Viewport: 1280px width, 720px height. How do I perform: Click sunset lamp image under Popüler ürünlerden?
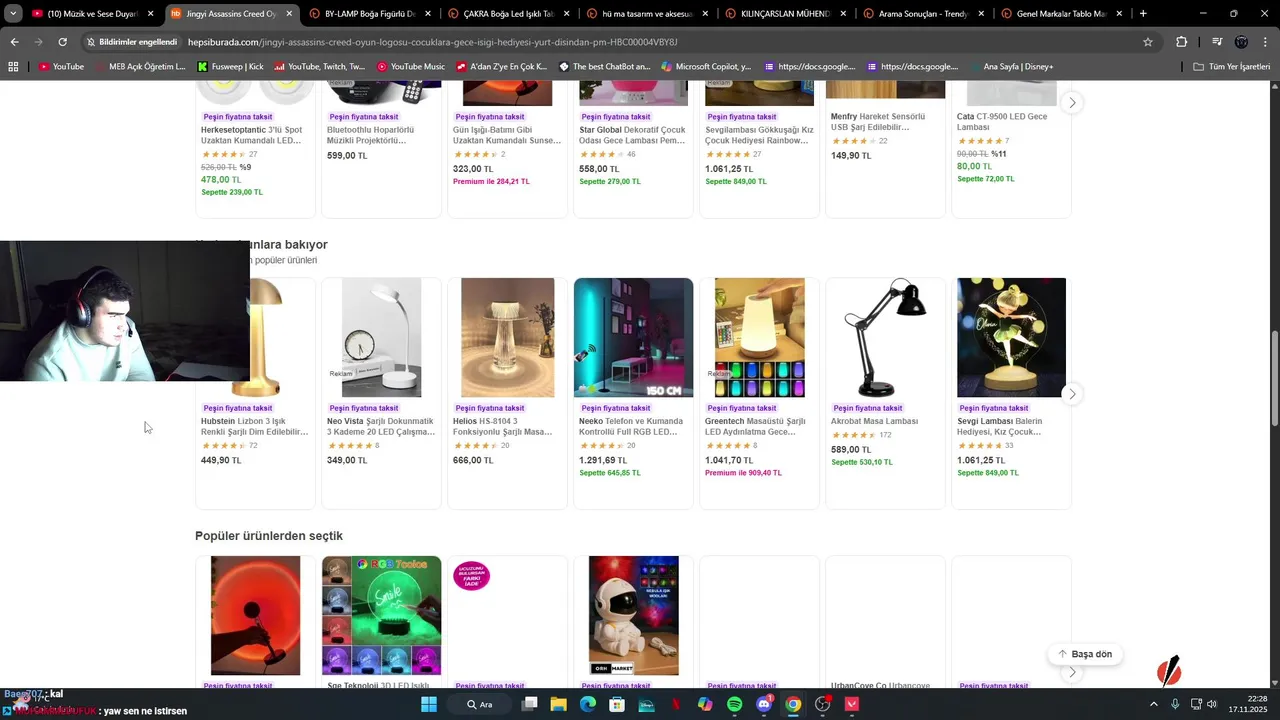tap(255, 616)
